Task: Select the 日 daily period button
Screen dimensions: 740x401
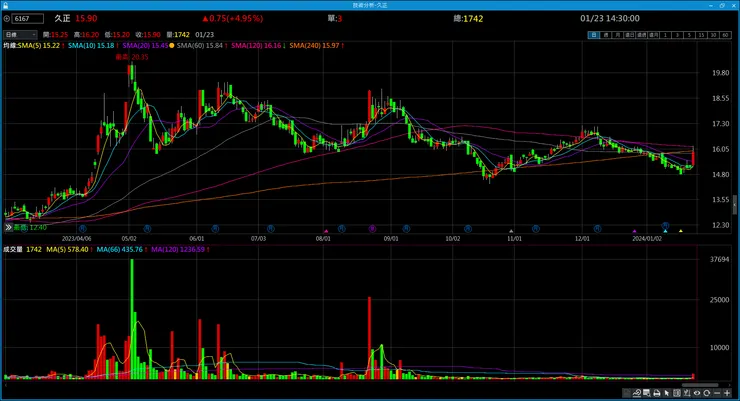Action: coord(594,35)
